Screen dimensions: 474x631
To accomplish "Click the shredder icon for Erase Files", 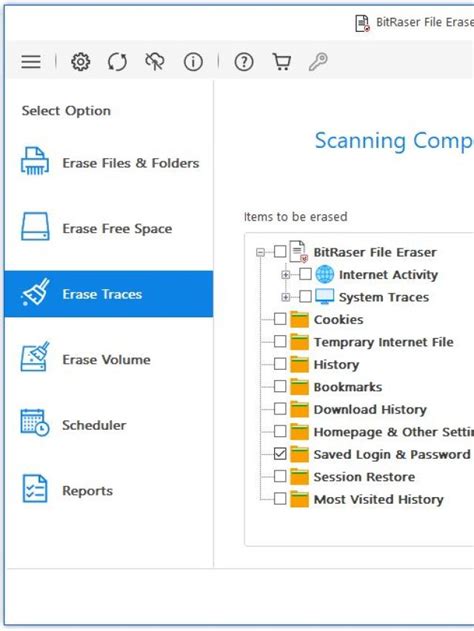I will tap(35, 161).
